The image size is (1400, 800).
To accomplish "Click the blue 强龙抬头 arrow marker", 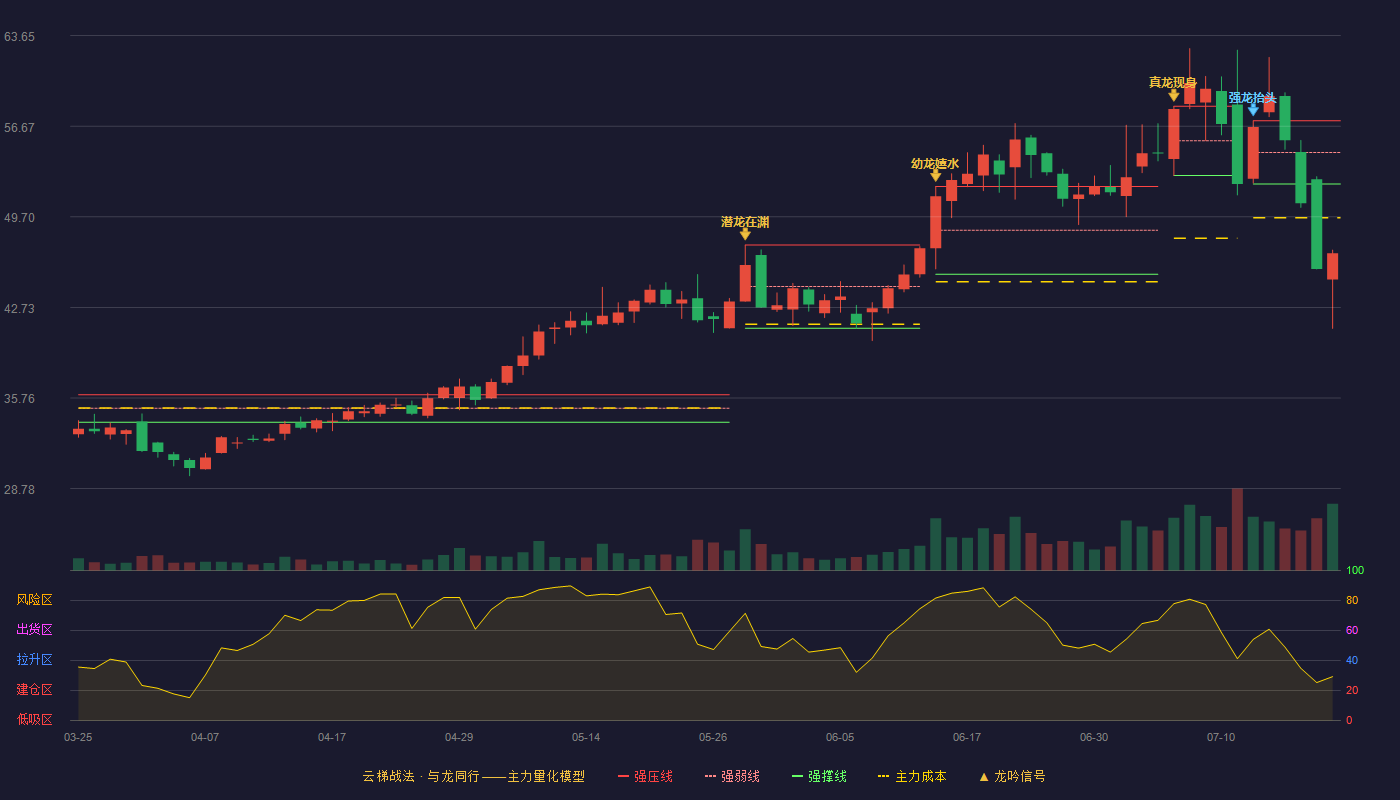I will point(1253,110).
